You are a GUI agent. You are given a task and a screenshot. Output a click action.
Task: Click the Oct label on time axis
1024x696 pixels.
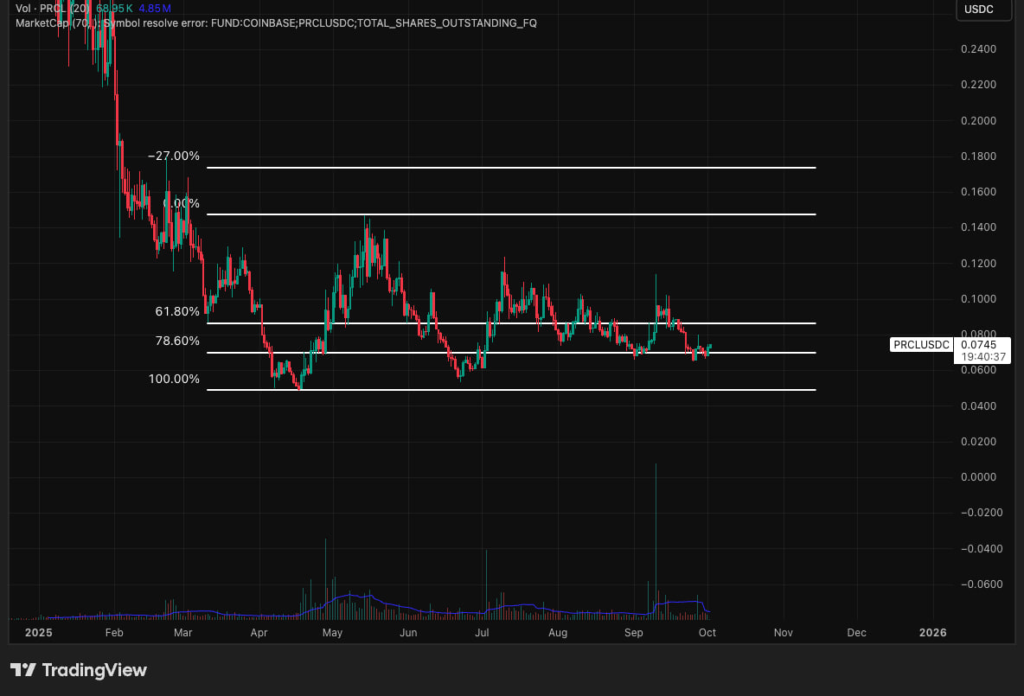click(705, 633)
